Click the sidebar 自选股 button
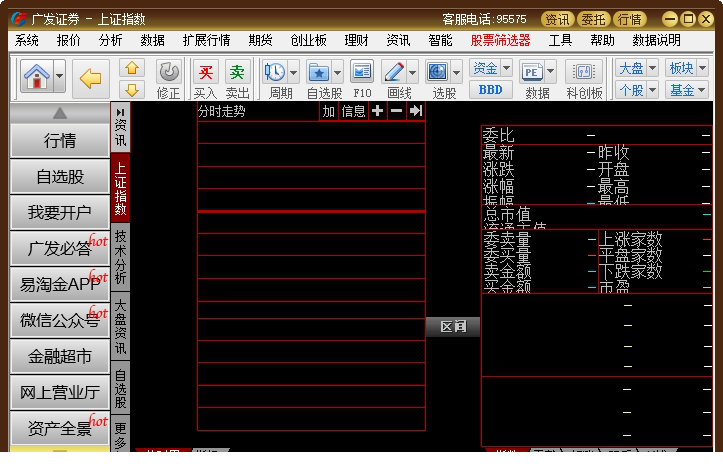723x470 pixels. pos(60,176)
